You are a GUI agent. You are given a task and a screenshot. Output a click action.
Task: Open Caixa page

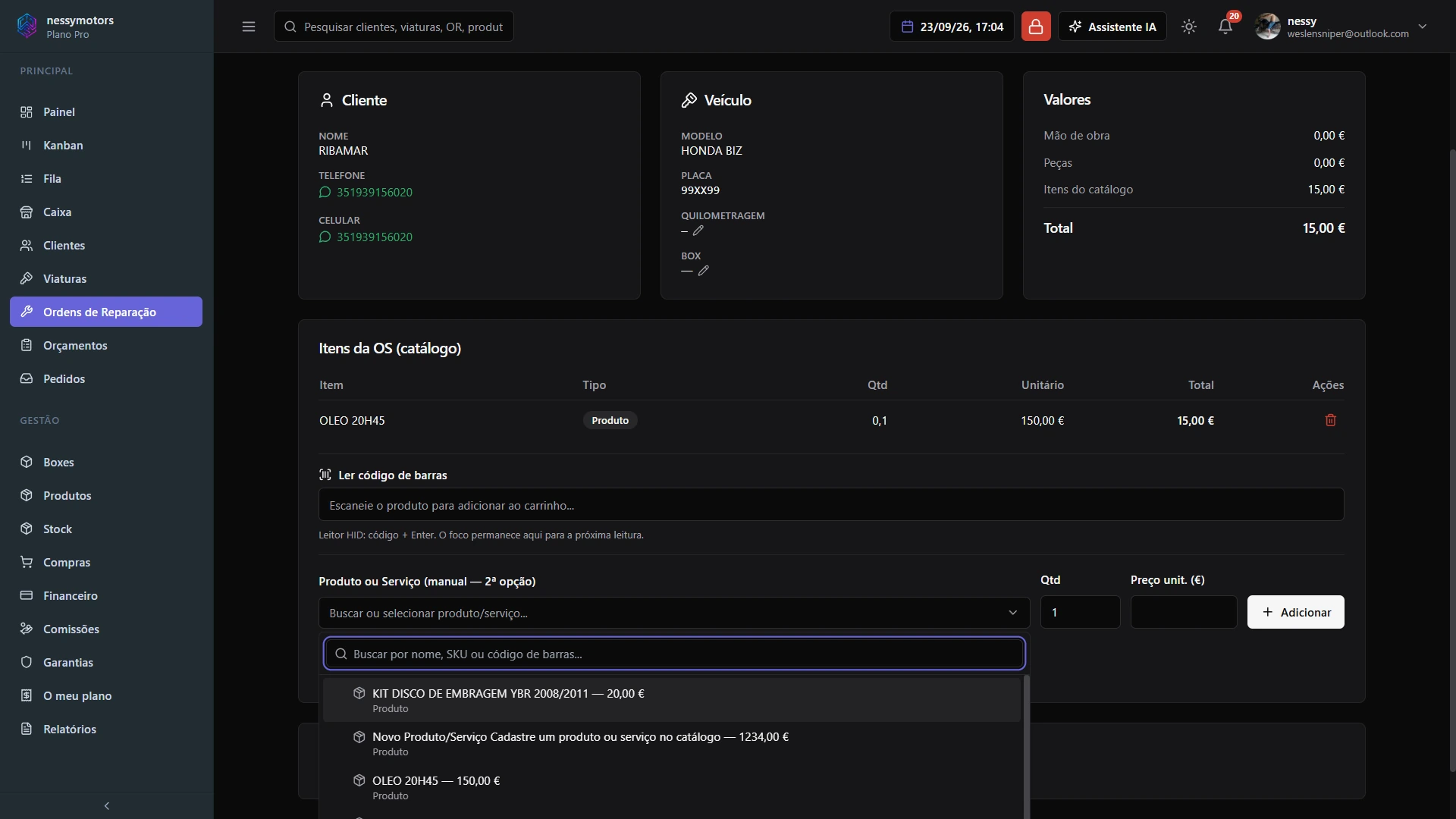[106, 212]
